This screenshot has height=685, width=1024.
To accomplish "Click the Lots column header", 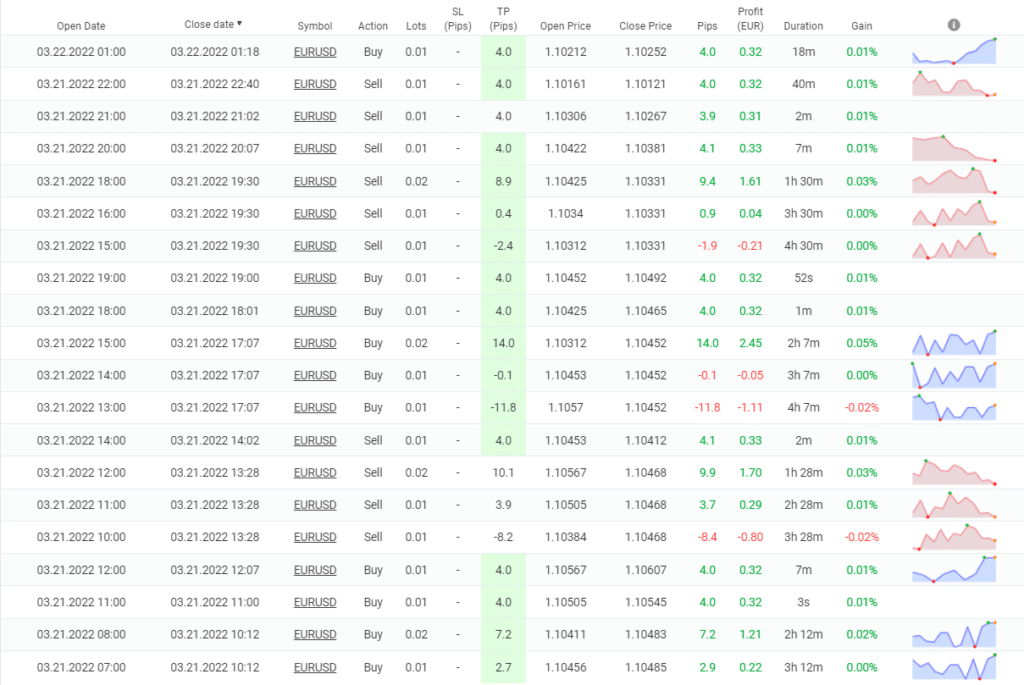I will point(415,26).
